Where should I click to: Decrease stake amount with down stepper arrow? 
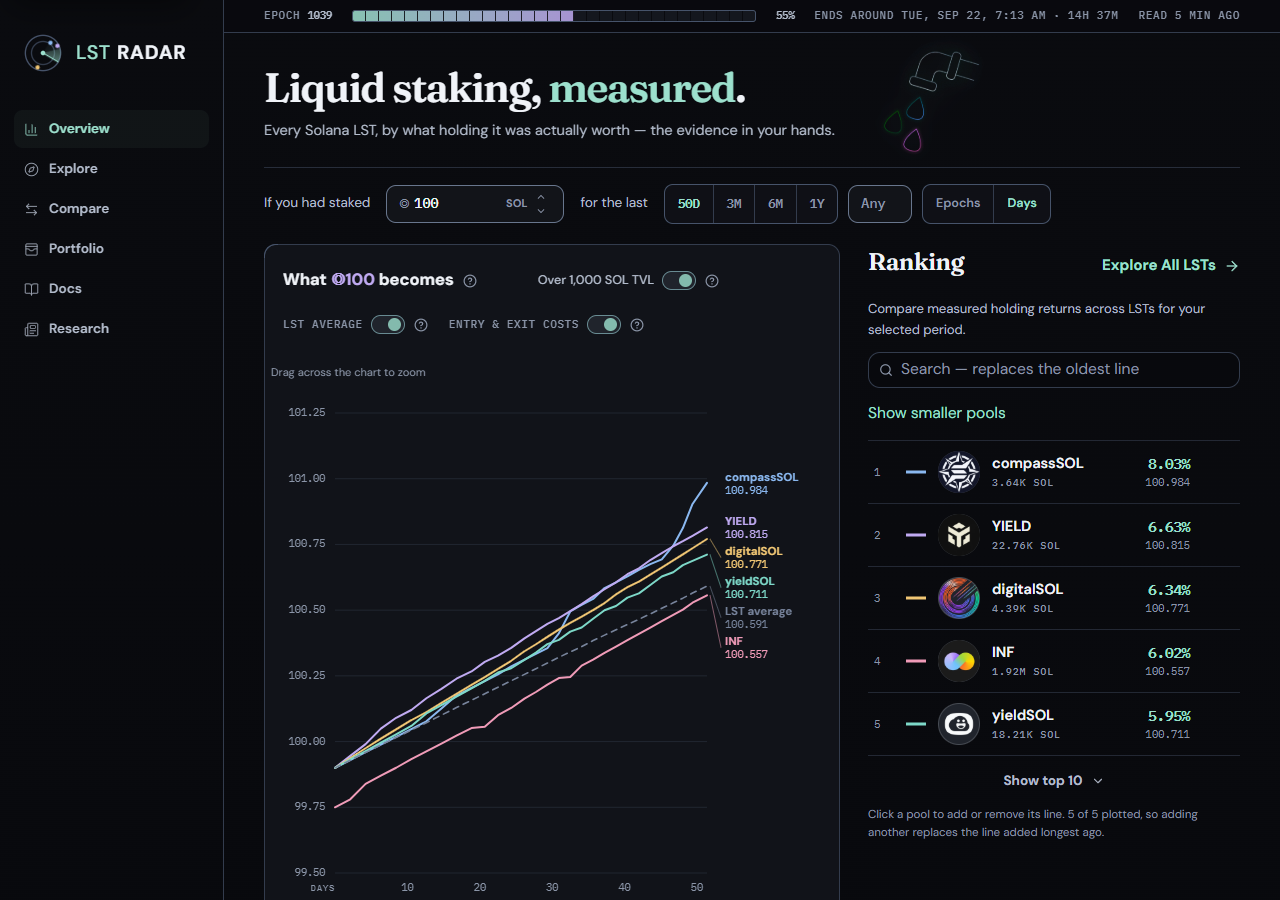point(541,211)
